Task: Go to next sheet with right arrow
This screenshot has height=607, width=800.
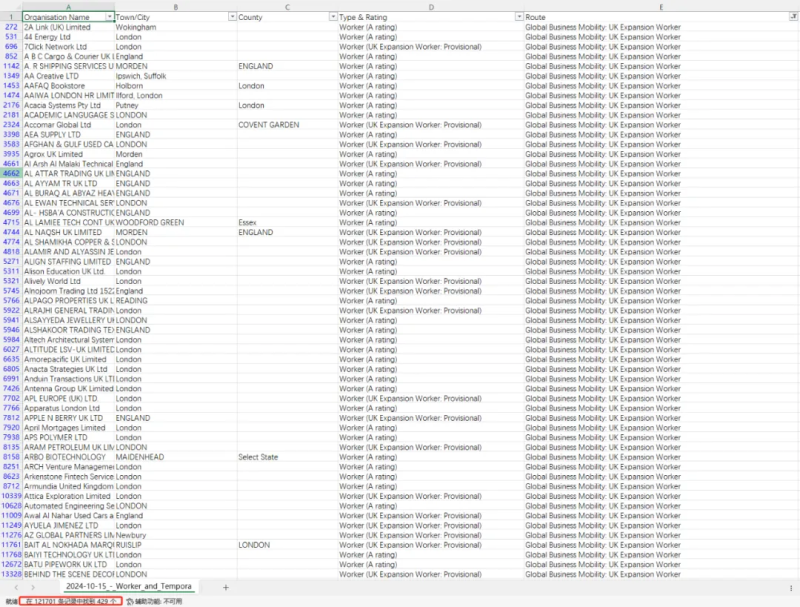Action: pos(33,587)
